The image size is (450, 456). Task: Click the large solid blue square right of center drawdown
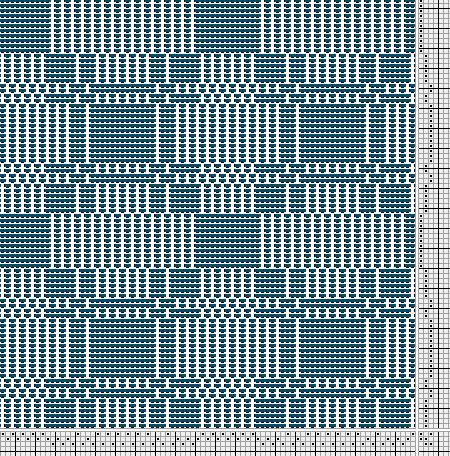click(x=333, y=133)
